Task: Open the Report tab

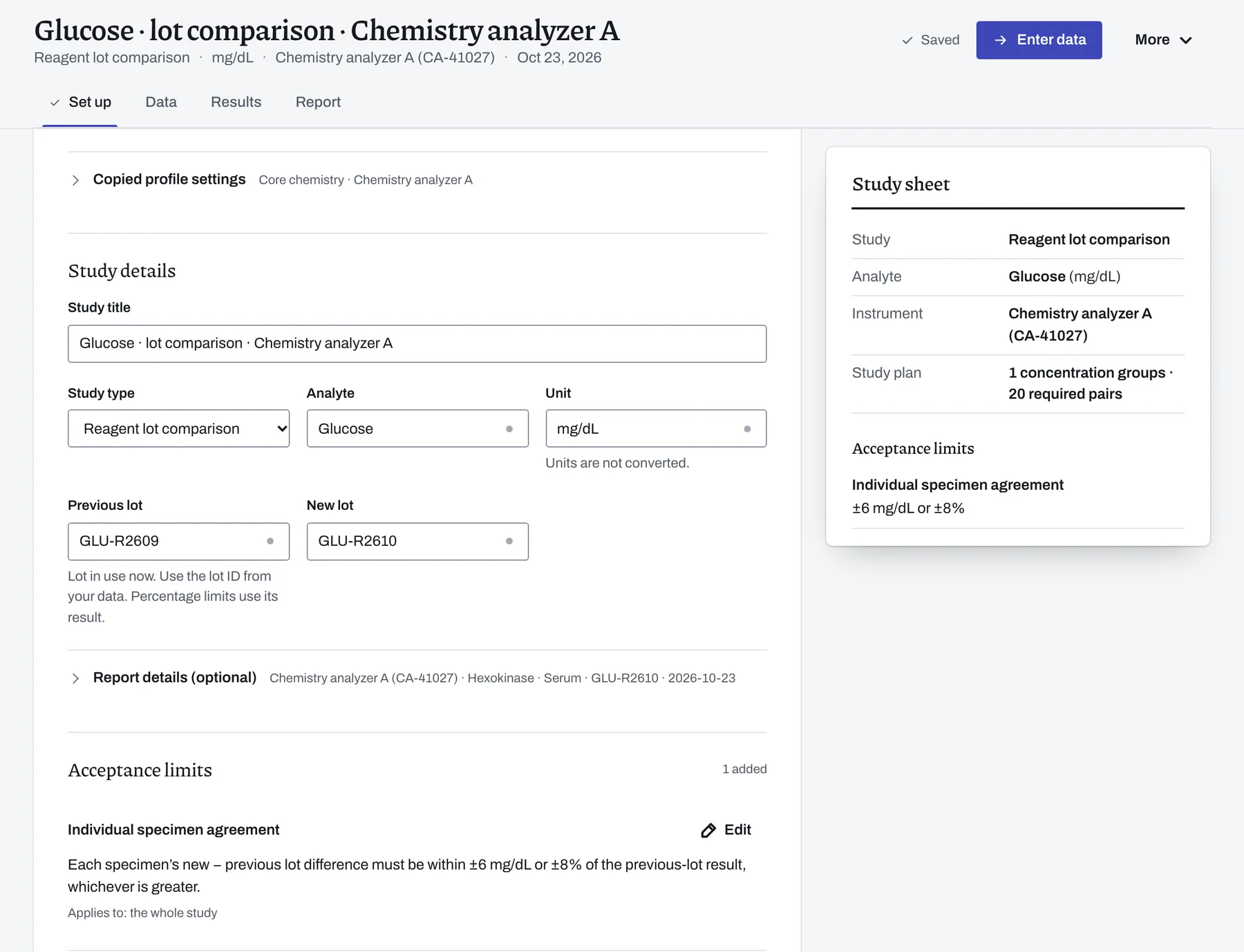Action: [x=318, y=102]
